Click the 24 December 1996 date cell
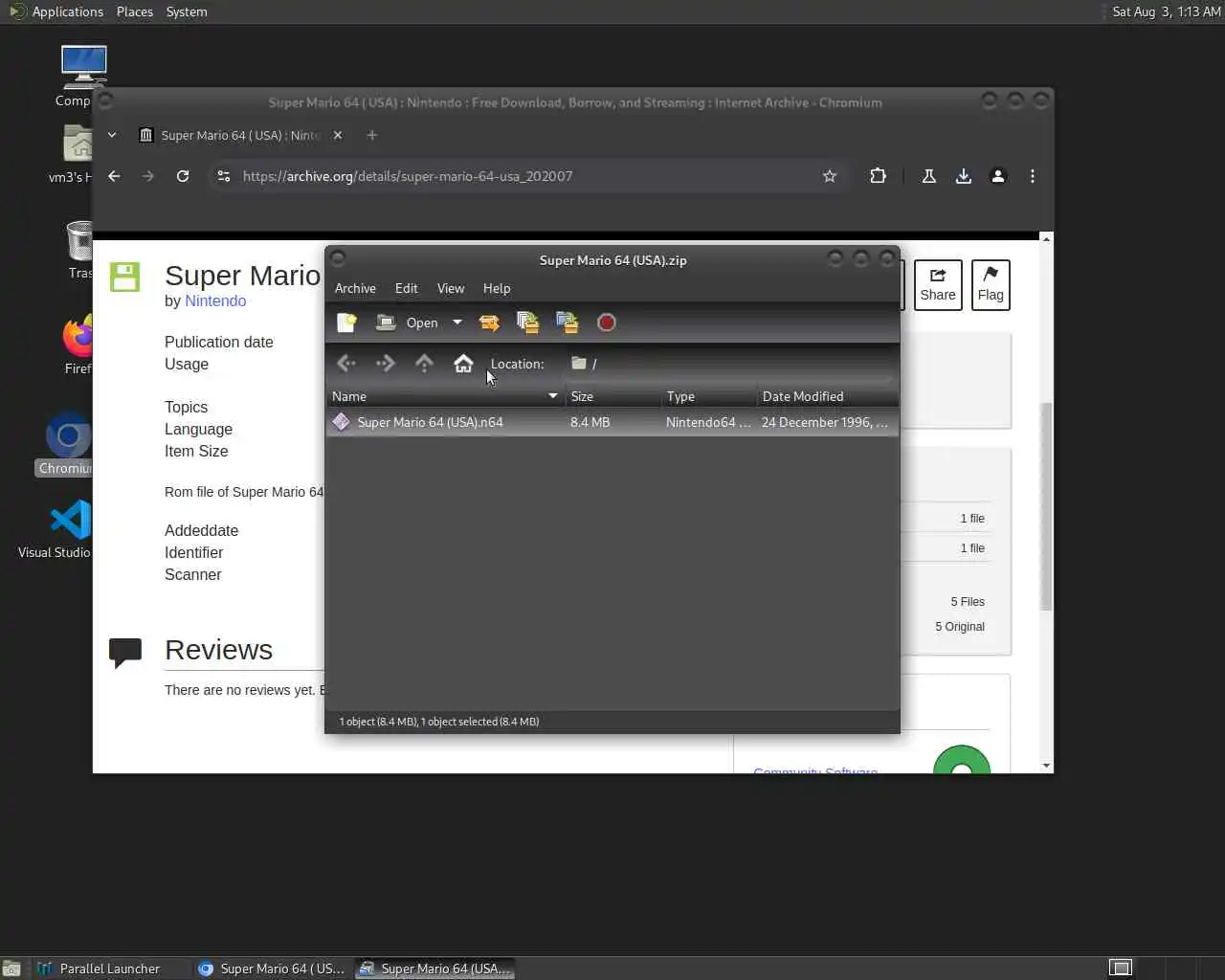 pos(824,422)
